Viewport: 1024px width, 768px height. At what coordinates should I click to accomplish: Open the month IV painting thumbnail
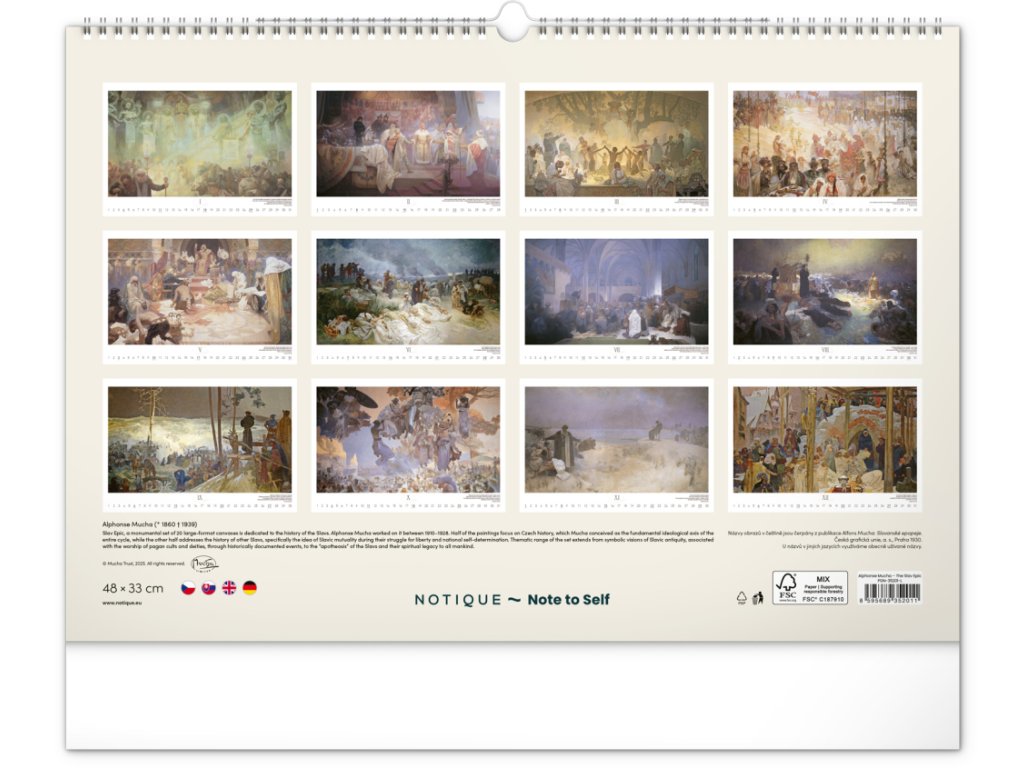tap(825, 144)
